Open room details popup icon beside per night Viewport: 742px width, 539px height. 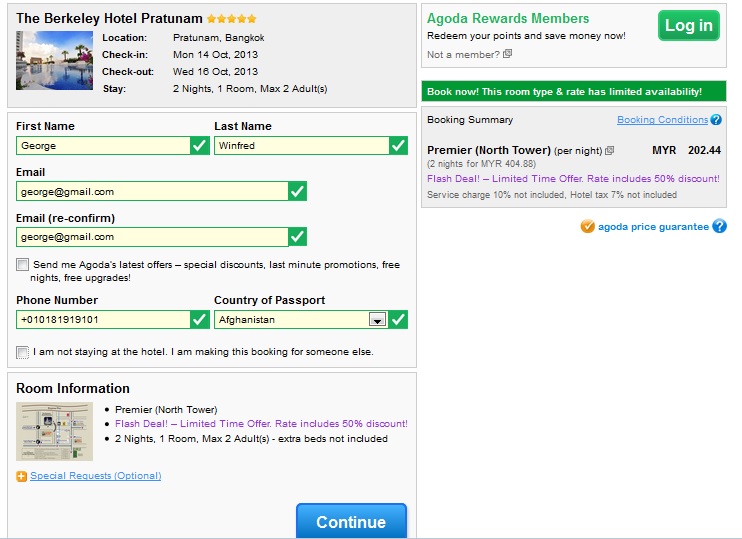pyautogui.click(x=610, y=150)
